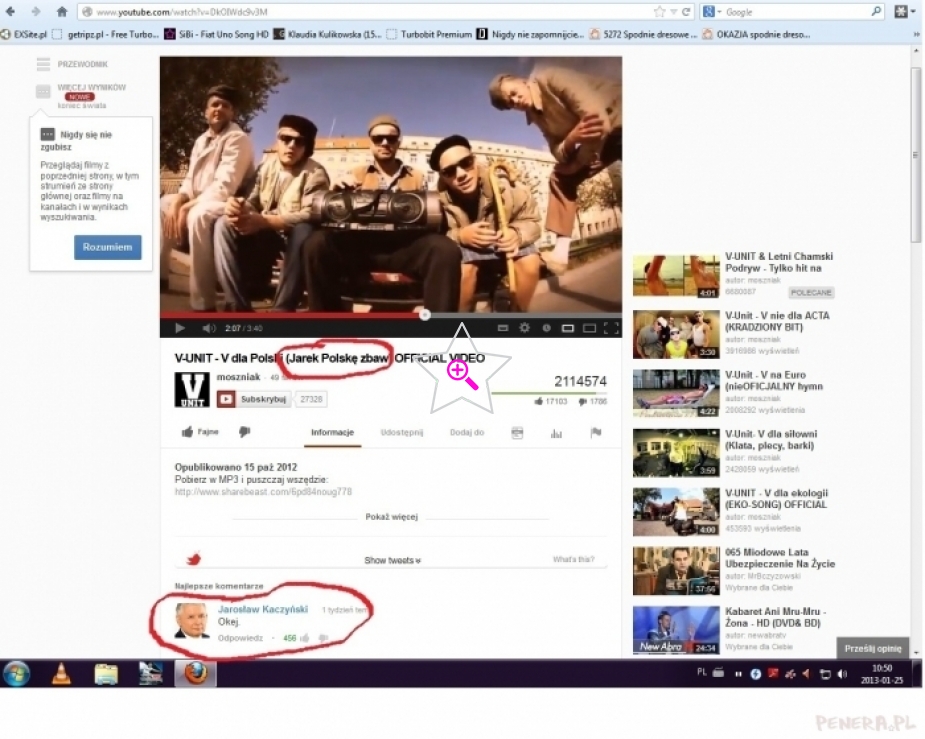Open the transcript icon beside Dodaj do
This screenshot has width=925, height=739.
tap(517, 433)
